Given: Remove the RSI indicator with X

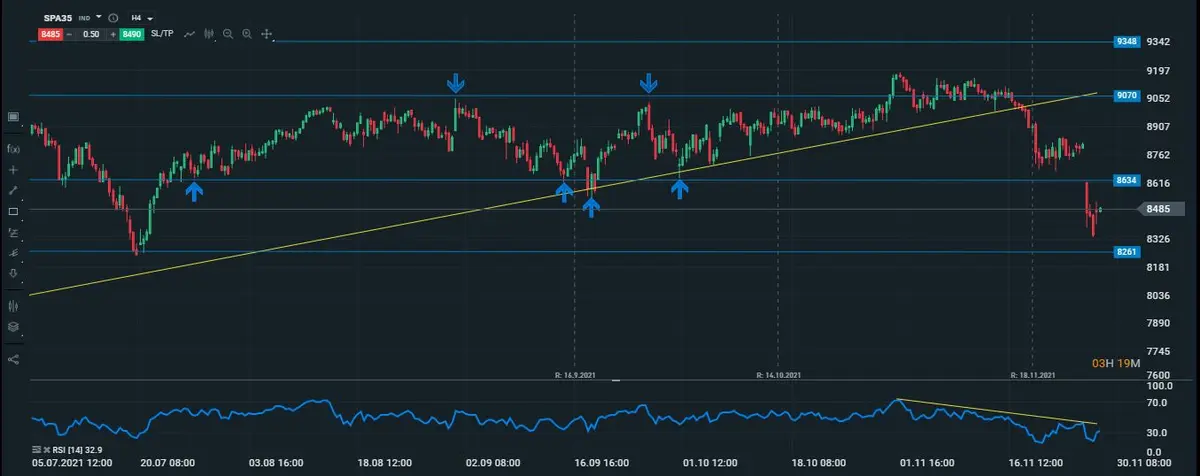Looking at the screenshot, I should coord(46,451).
